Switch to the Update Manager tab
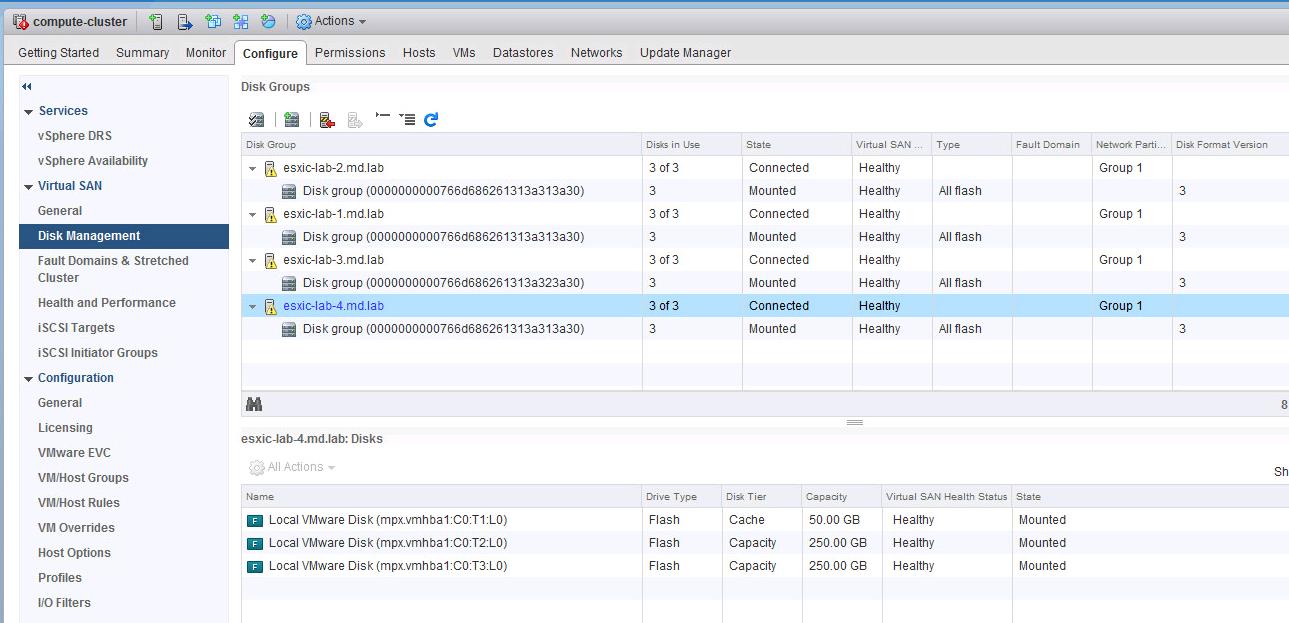 (x=686, y=53)
